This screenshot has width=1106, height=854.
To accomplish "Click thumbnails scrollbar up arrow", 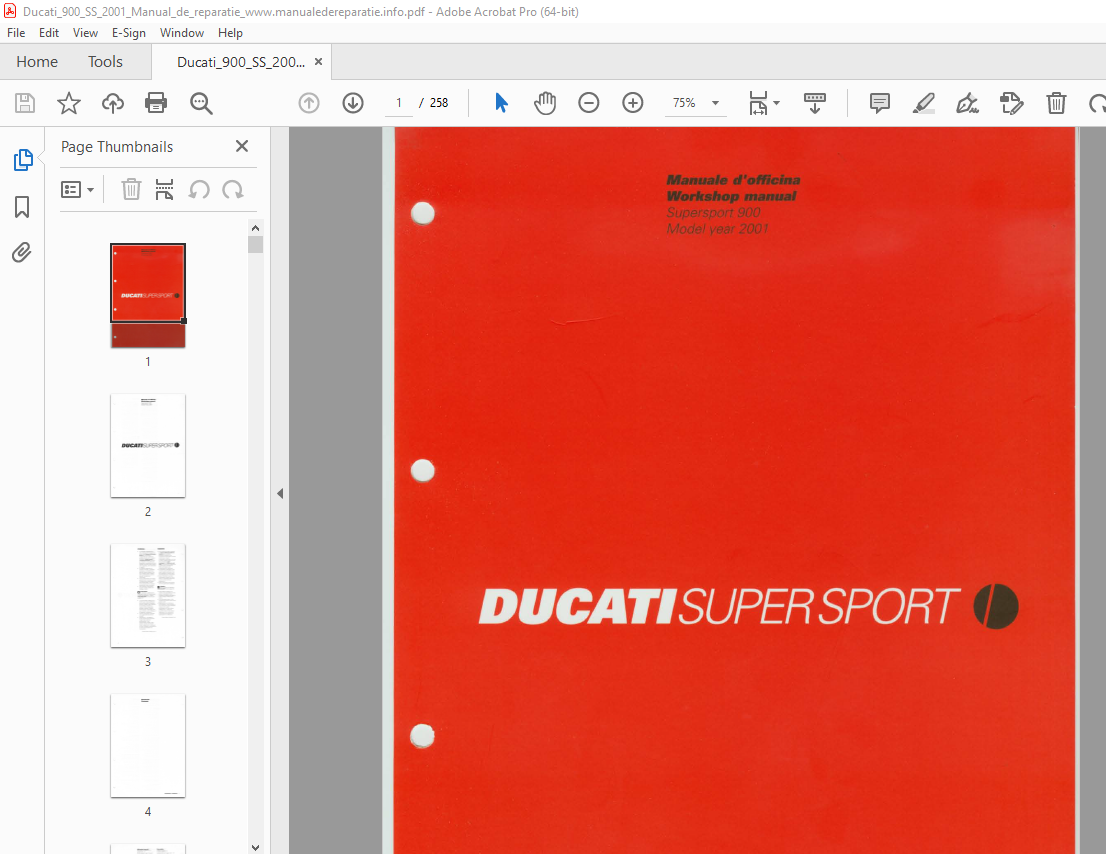I will 255,228.
